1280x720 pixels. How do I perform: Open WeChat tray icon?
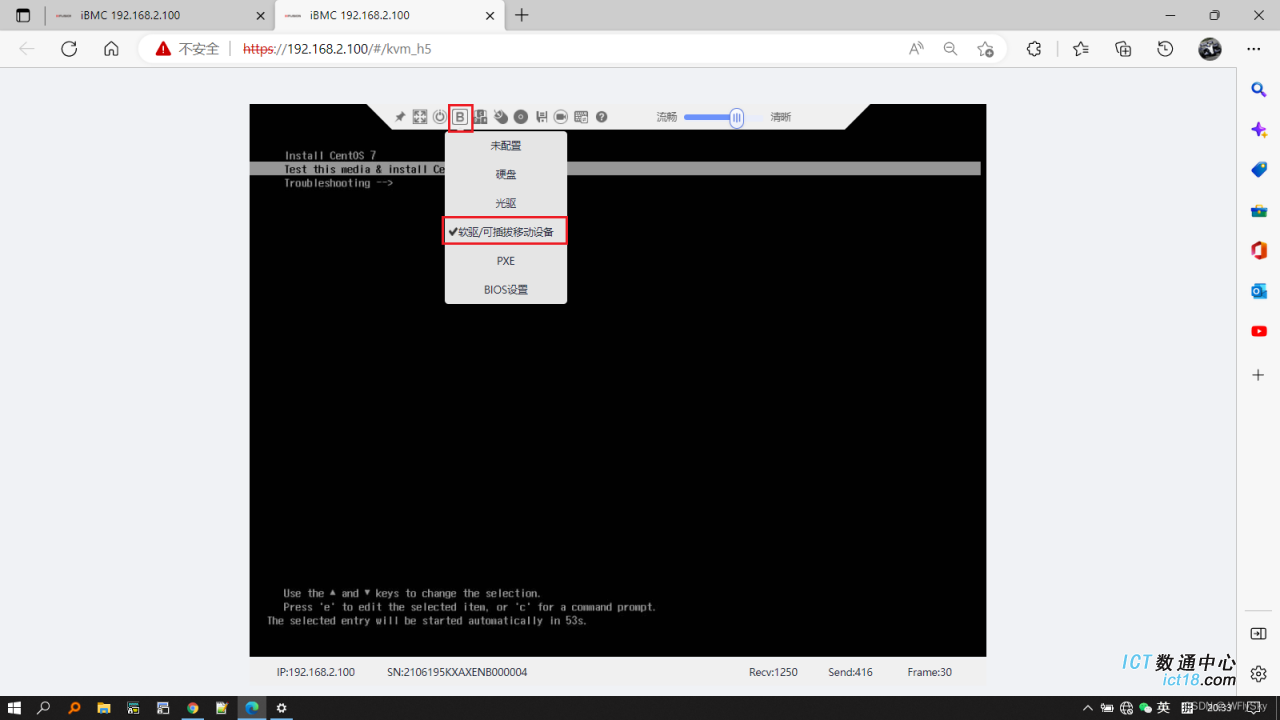coord(1146,708)
